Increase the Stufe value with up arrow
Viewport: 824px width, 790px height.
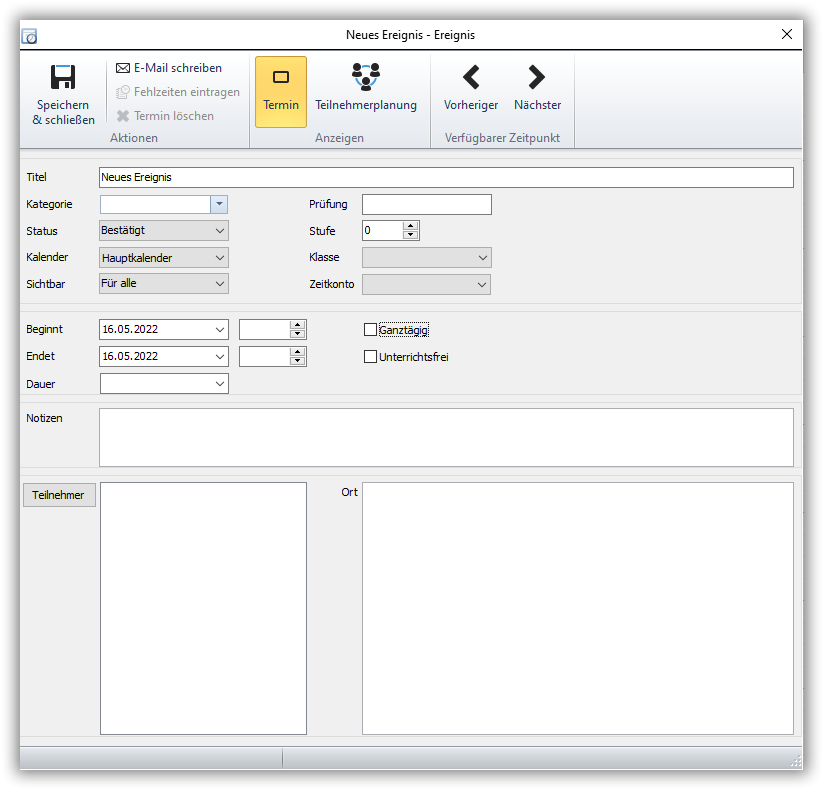[x=411, y=226]
